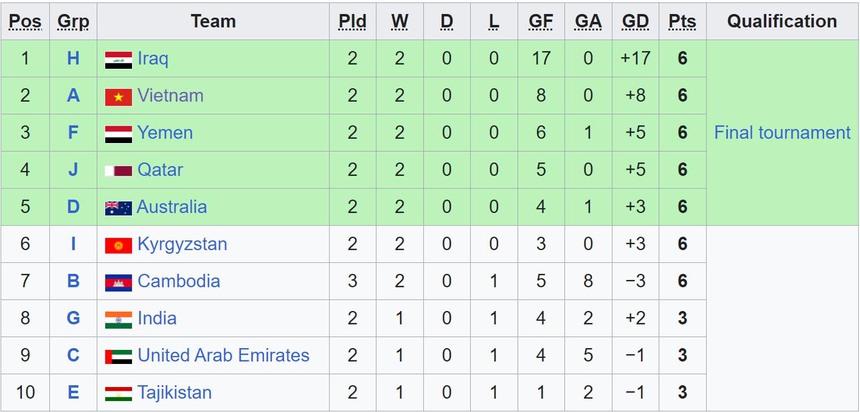
Task: Open the Kyrgyzstan team link
Action: (x=182, y=245)
